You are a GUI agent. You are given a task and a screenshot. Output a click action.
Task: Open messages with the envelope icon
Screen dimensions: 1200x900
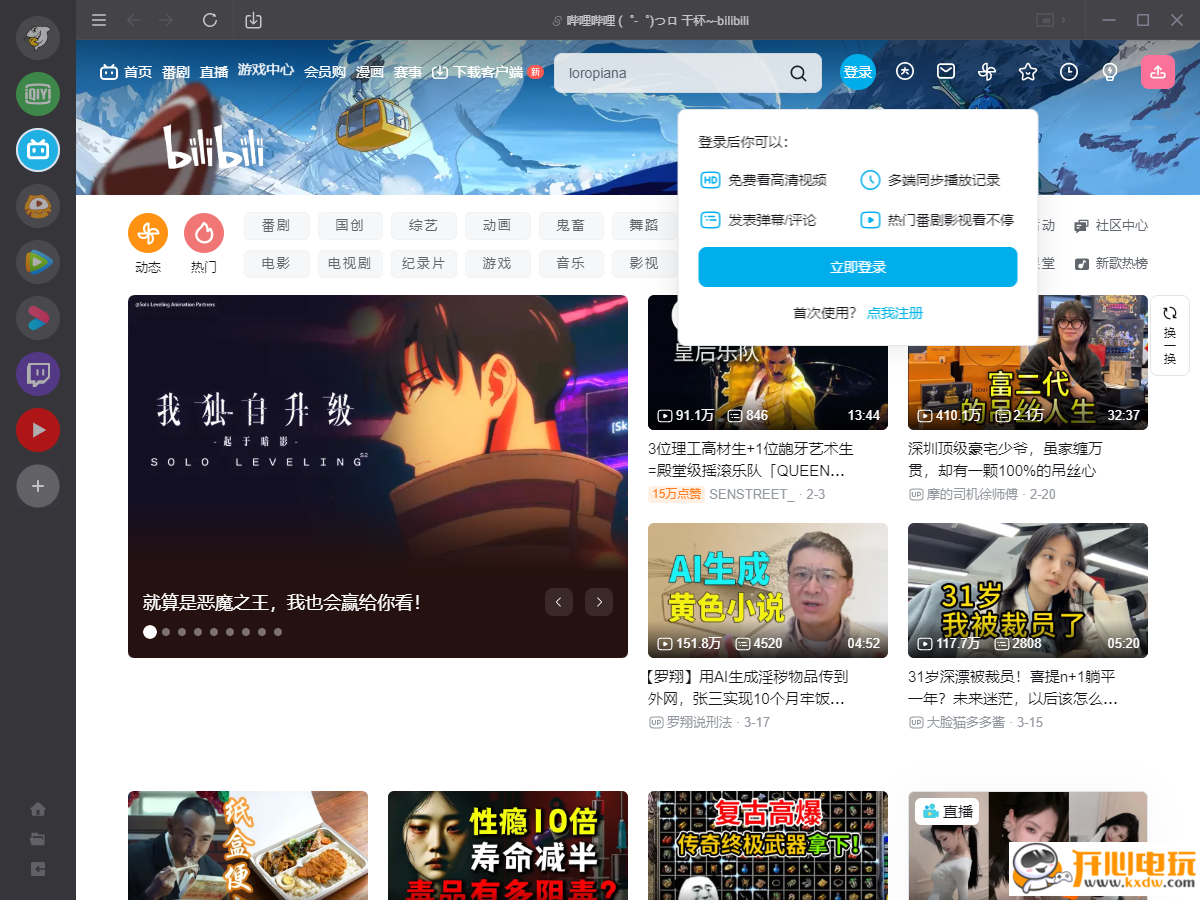(x=945, y=71)
